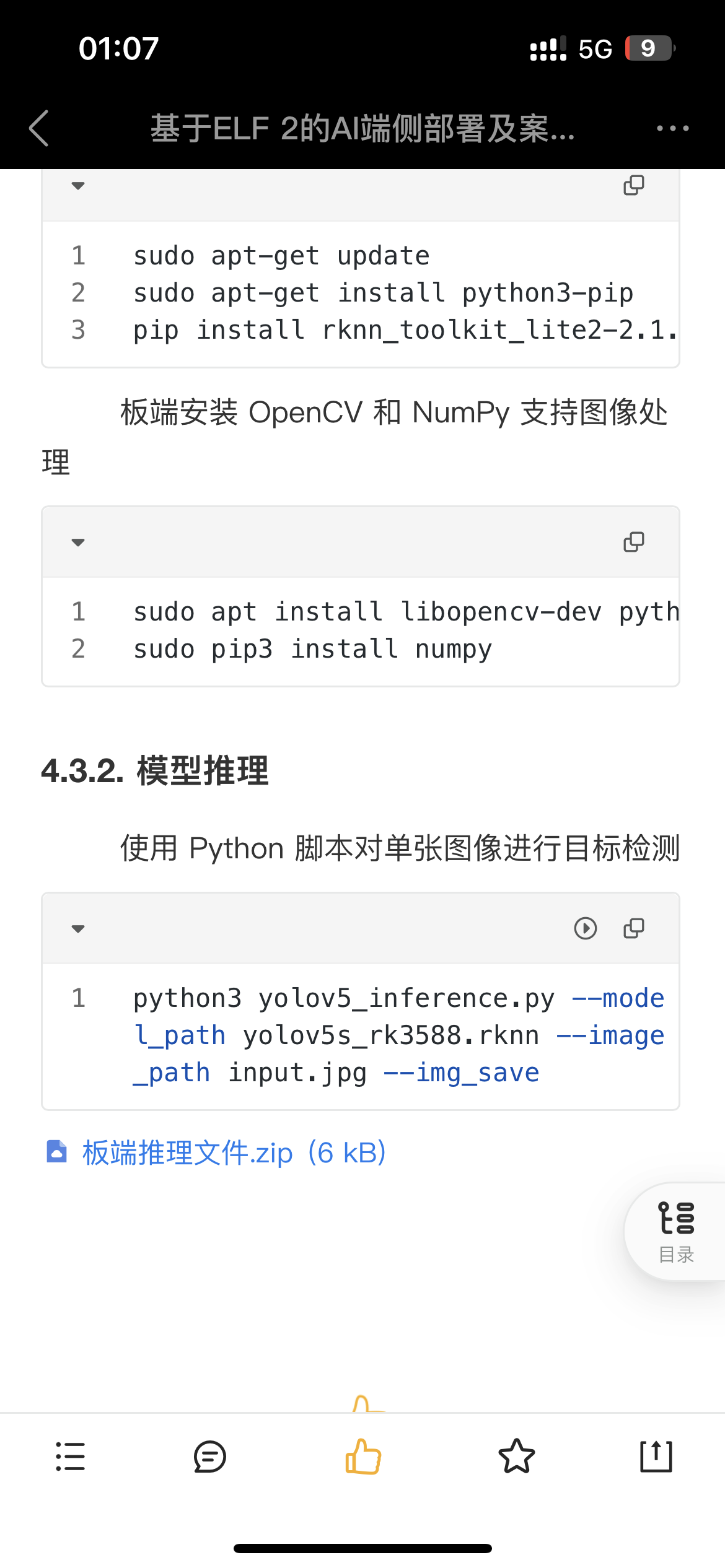The height and width of the screenshot is (1568, 725).
Task: Open the three-dot more options menu
Action: [672, 128]
